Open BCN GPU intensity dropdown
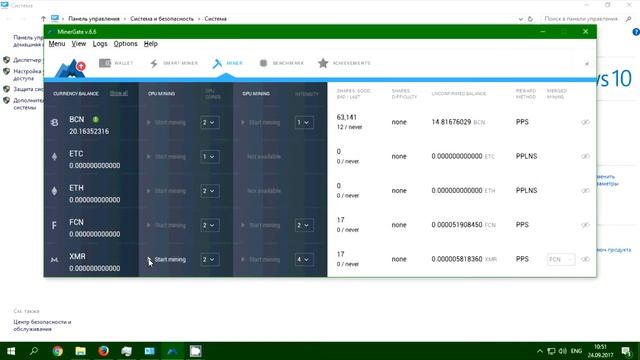 [304, 122]
